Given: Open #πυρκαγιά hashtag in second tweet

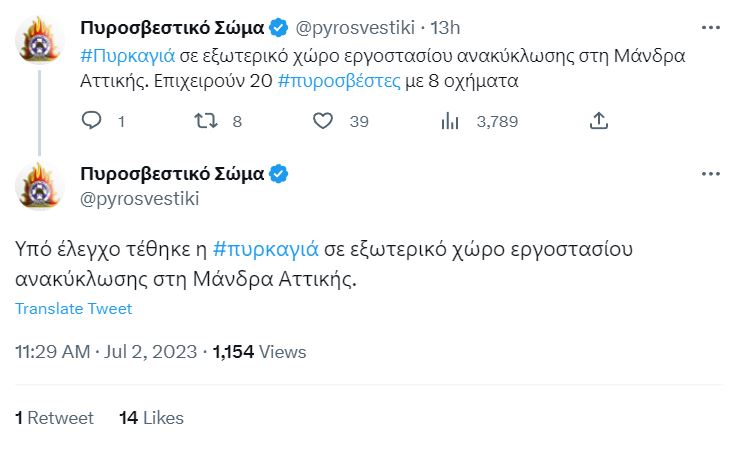Looking at the screenshot, I should (x=265, y=251).
